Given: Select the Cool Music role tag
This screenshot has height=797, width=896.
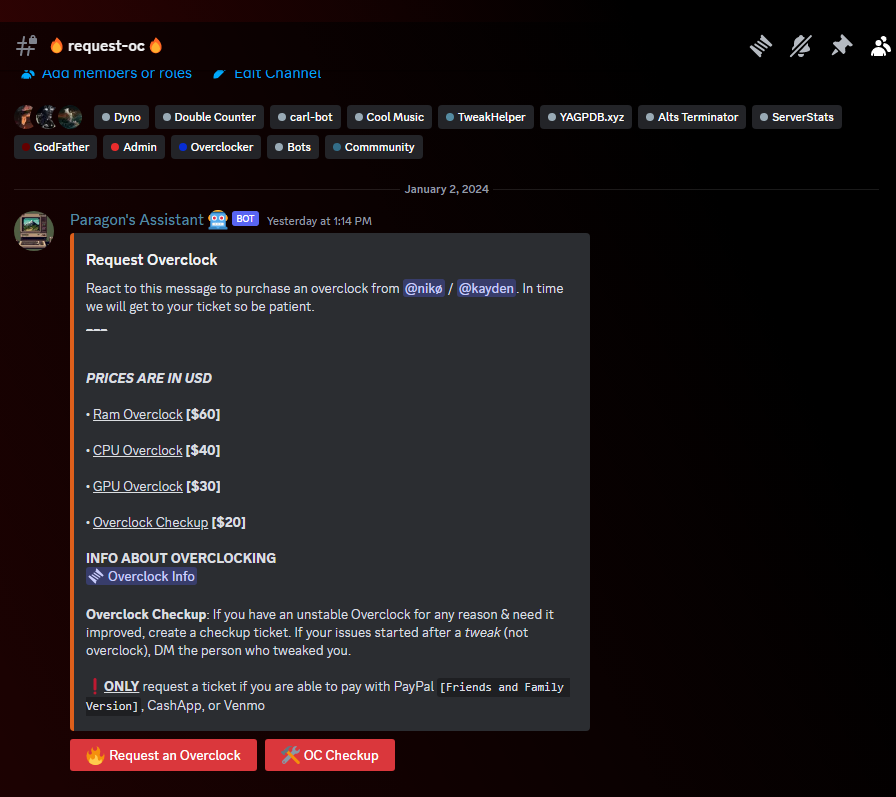Looking at the screenshot, I should click(x=389, y=117).
